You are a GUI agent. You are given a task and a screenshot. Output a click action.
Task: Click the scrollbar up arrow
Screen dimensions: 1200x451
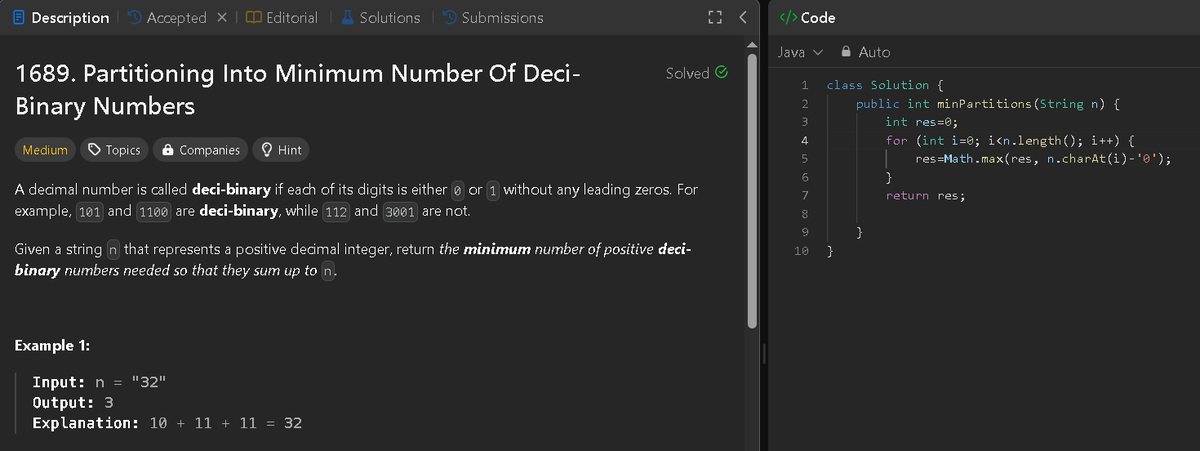tap(754, 43)
